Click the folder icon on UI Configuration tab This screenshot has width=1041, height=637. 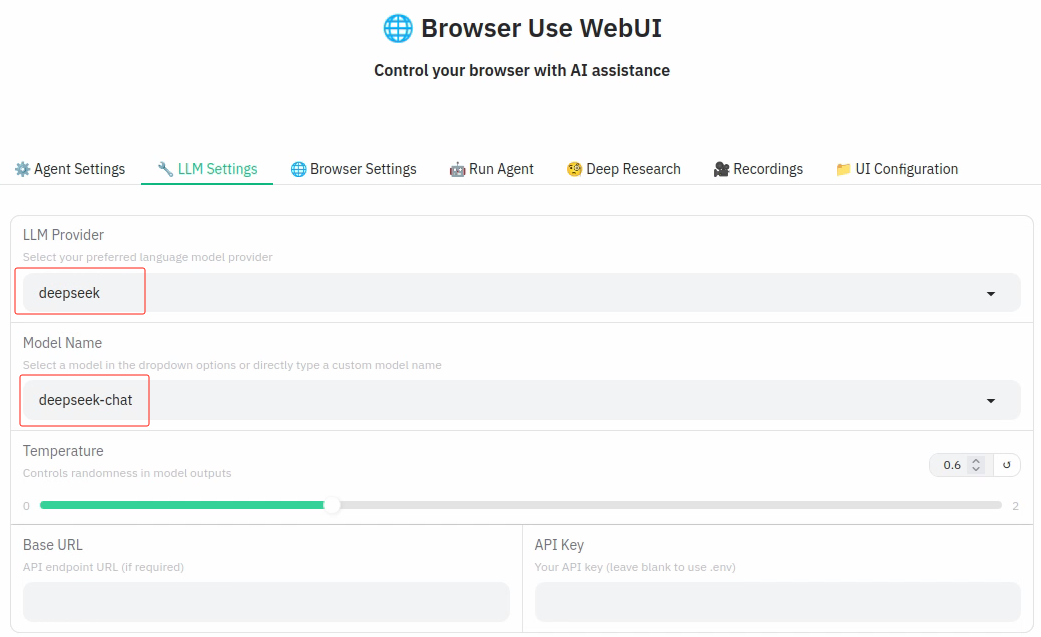point(843,169)
